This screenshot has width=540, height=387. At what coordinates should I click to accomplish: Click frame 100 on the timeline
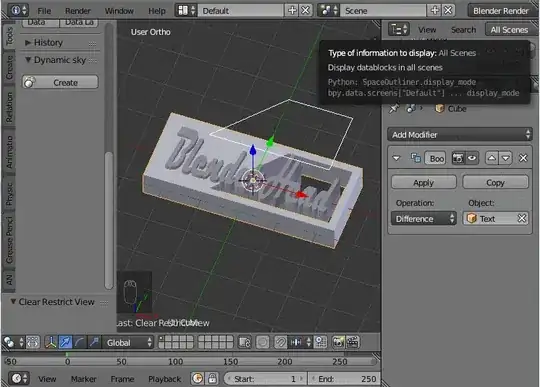(x=176, y=362)
